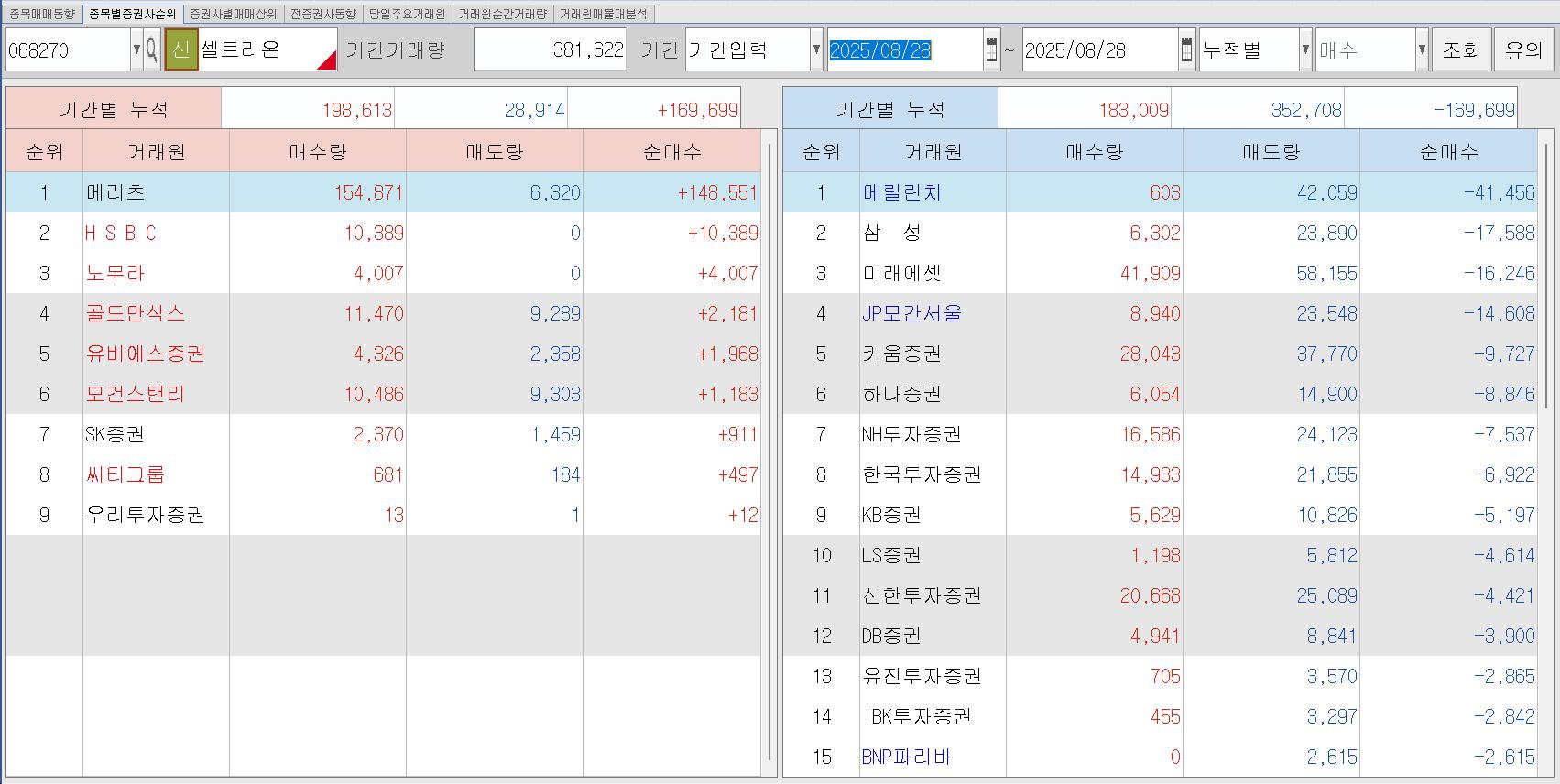Select the H S B C row
This screenshot has width=1560, height=784.
[383, 233]
